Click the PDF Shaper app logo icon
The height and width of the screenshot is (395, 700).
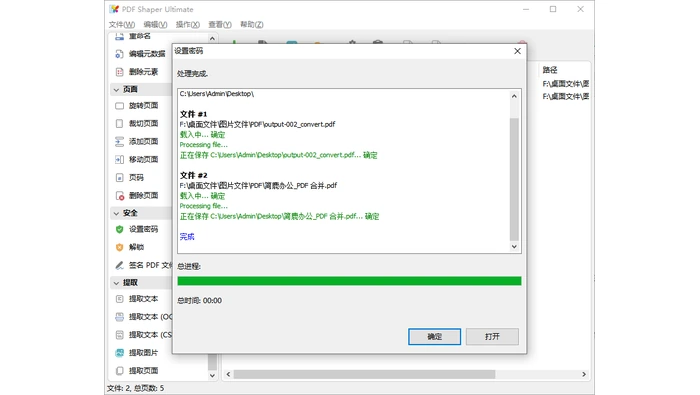[x=114, y=9]
